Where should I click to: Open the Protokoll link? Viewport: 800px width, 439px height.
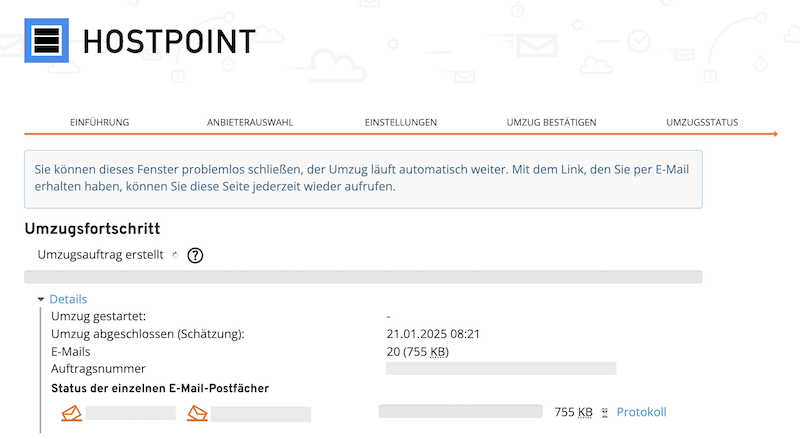[641, 412]
